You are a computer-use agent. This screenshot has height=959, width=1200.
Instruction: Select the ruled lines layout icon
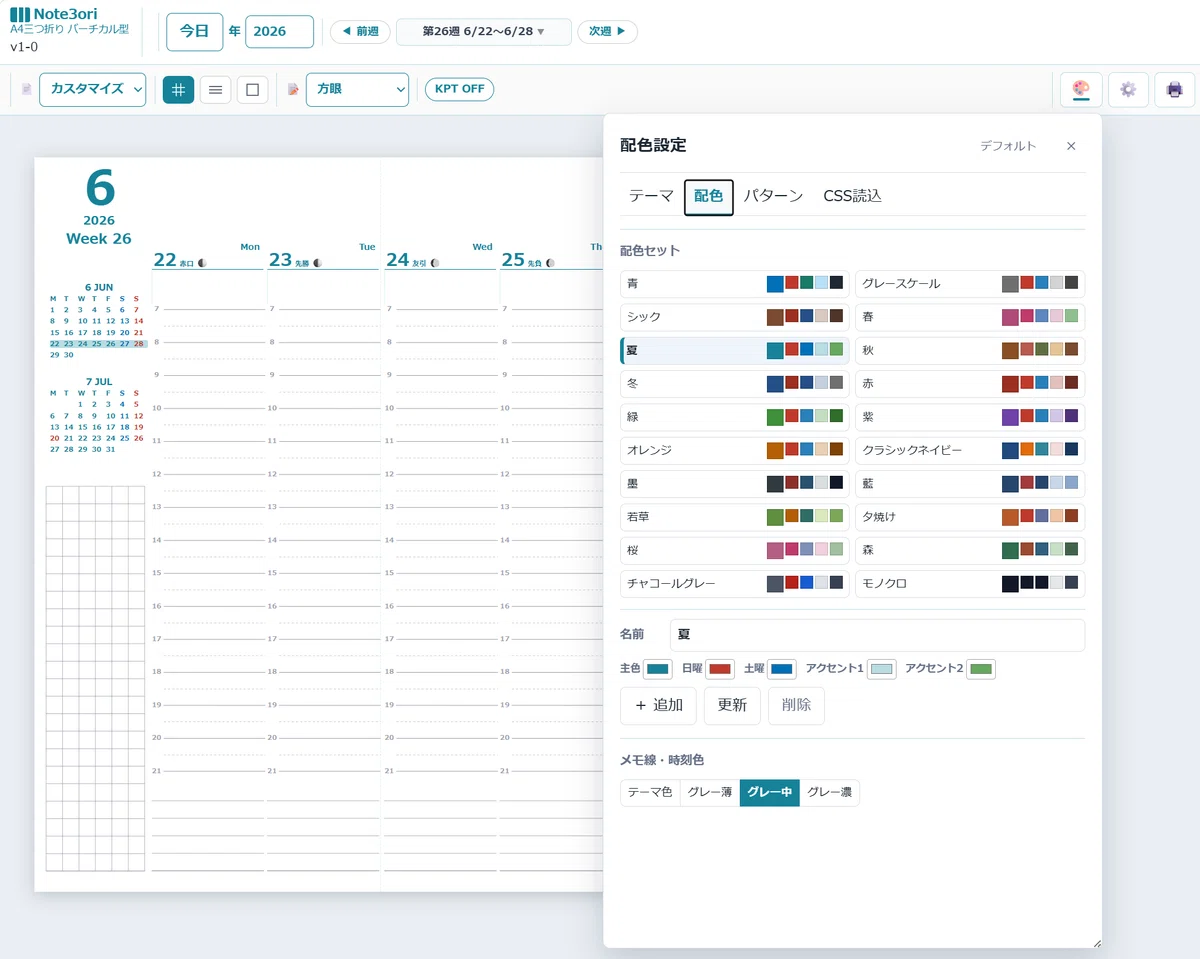[215, 89]
